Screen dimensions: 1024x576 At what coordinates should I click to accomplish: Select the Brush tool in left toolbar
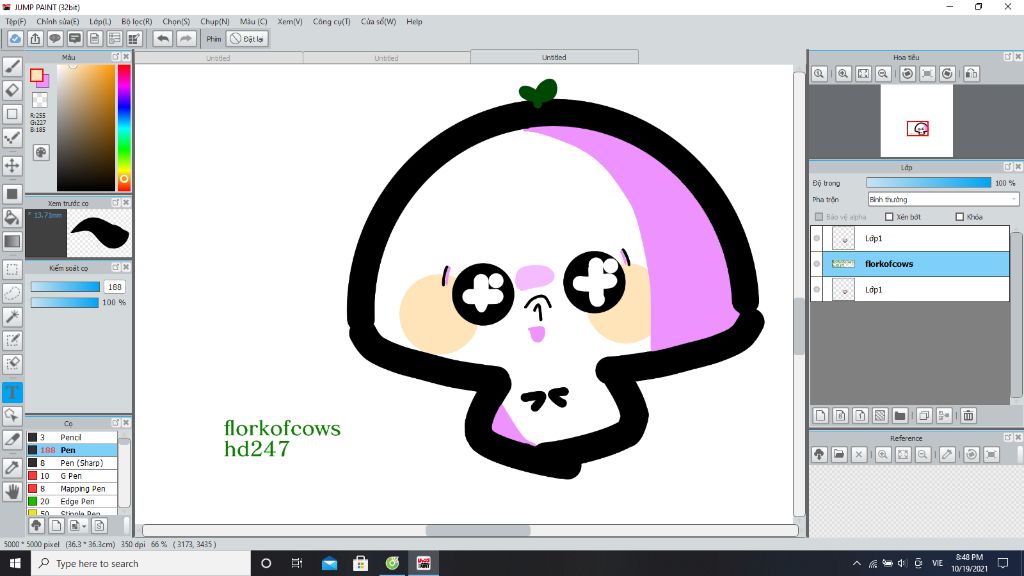coord(12,66)
